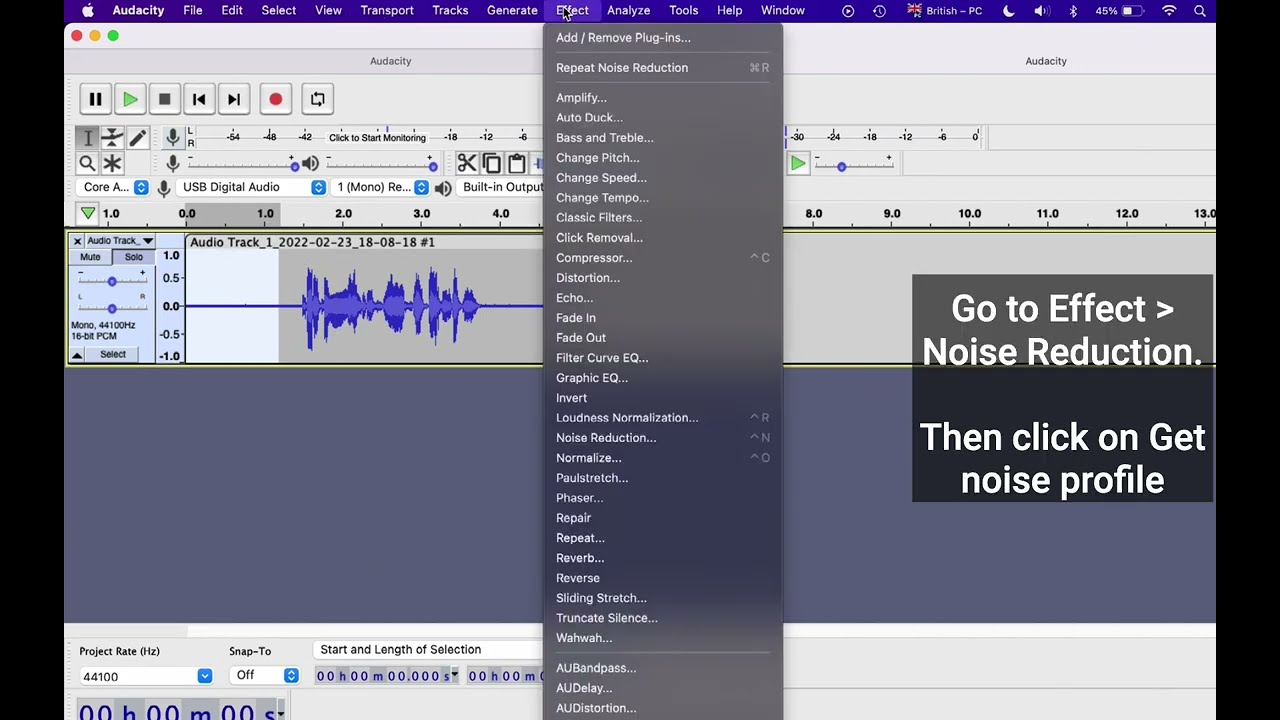1280x720 pixels.
Task: Click Click to Start Monitoring meter
Action: tap(377, 137)
